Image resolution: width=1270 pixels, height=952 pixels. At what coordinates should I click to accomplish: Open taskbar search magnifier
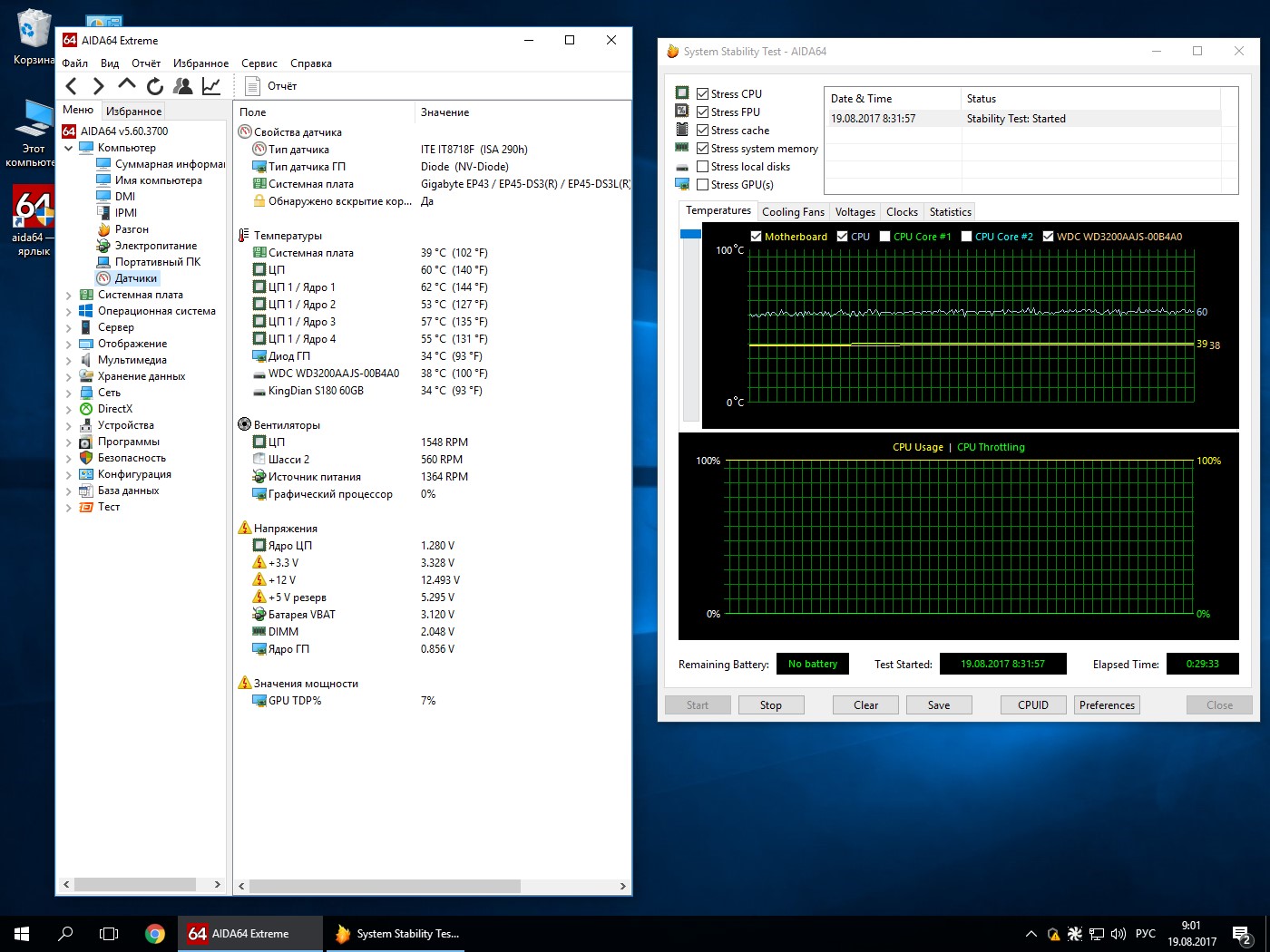[x=65, y=934]
